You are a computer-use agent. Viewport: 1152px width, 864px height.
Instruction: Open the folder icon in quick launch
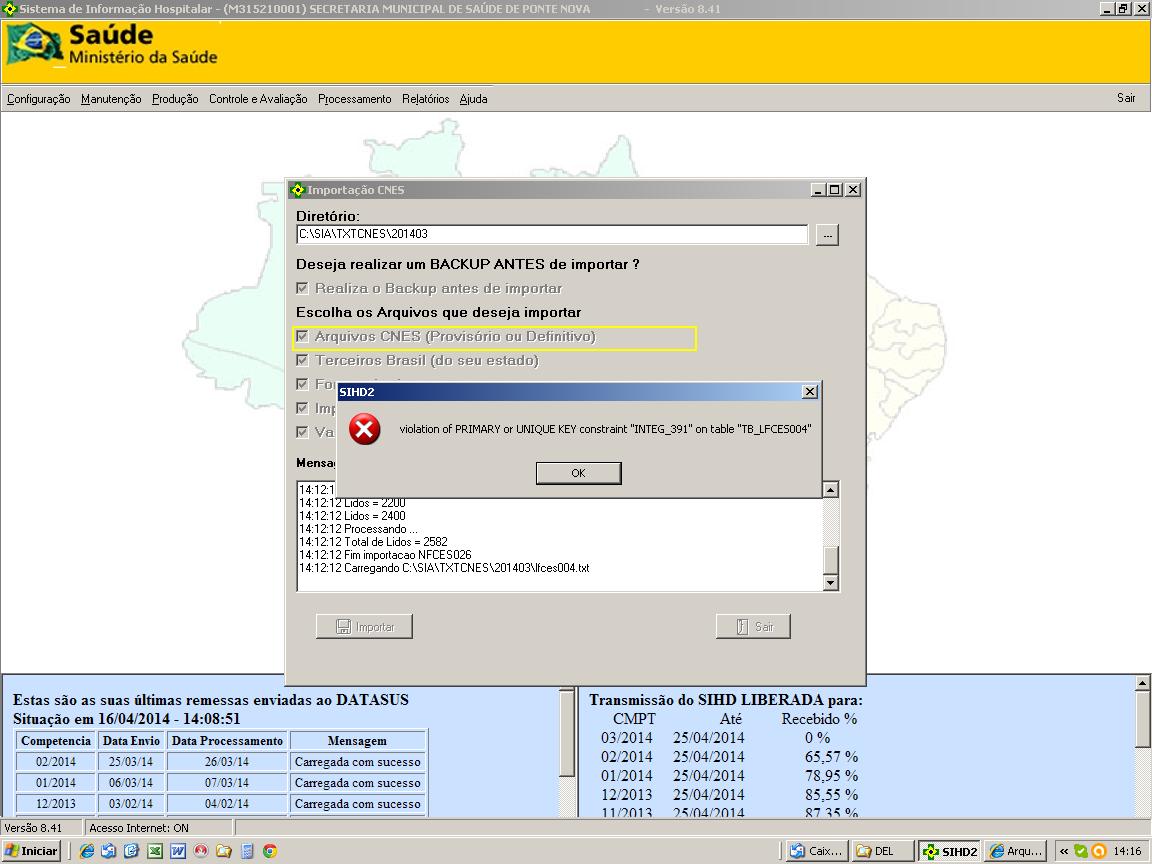click(224, 851)
